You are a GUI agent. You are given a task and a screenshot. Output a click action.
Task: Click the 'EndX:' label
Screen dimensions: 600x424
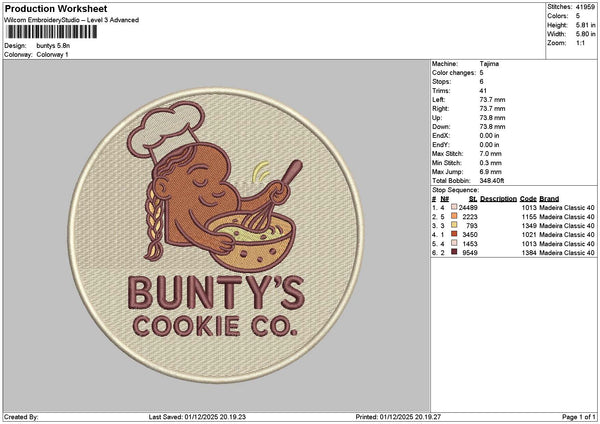click(x=441, y=135)
